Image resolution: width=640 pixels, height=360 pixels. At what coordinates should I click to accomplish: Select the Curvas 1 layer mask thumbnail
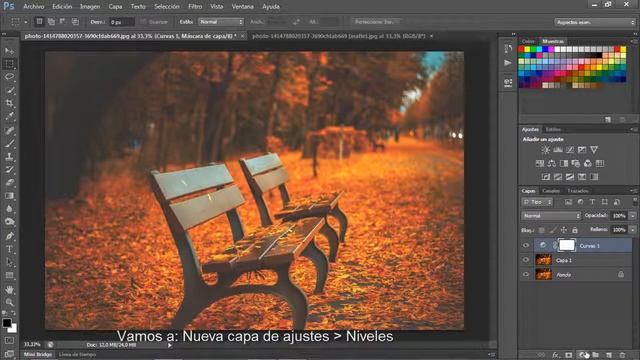(x=567, y=245)
